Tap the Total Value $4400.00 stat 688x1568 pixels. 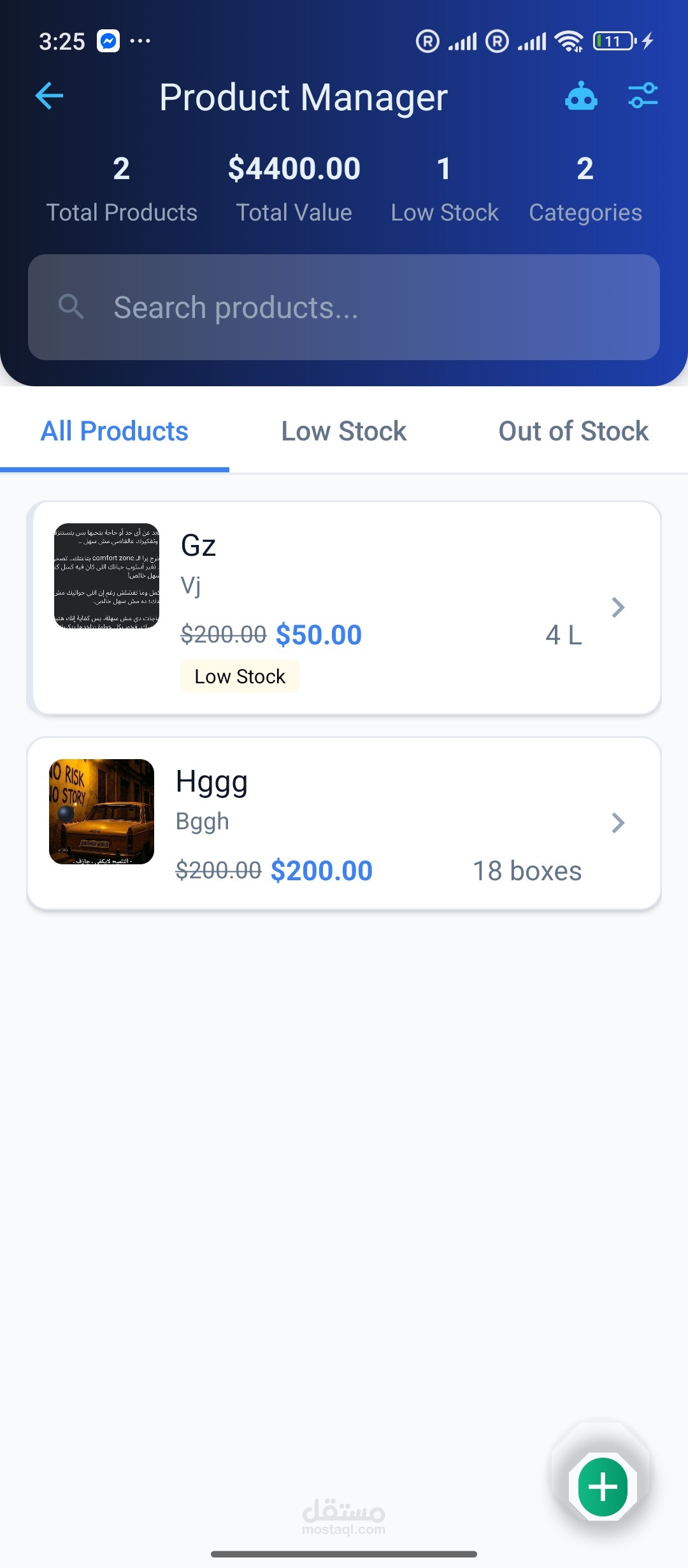point(294,189)
